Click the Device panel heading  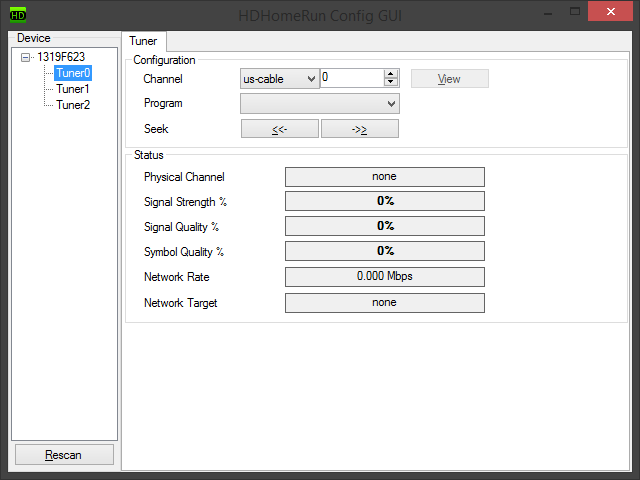click(x=34, y=38)
